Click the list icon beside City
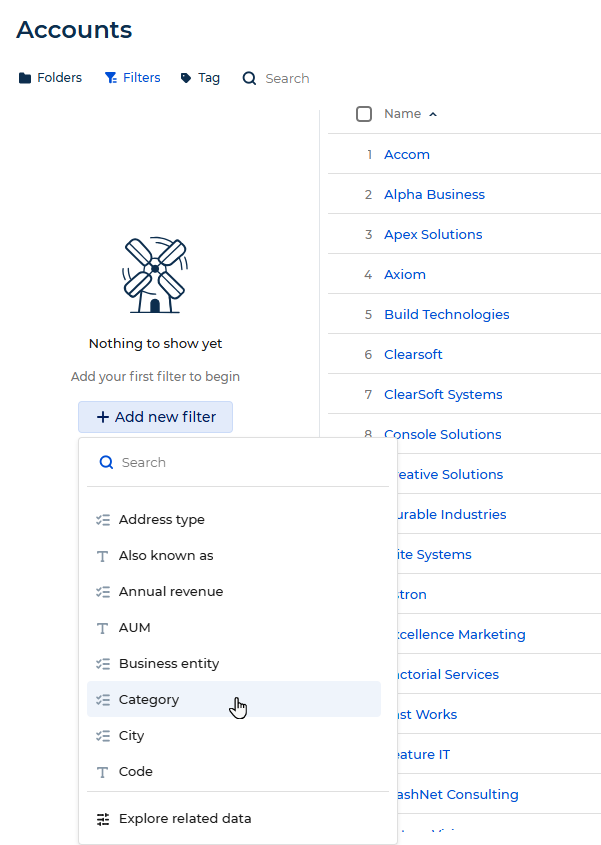The image size is (601, 845). coord(103,736)
